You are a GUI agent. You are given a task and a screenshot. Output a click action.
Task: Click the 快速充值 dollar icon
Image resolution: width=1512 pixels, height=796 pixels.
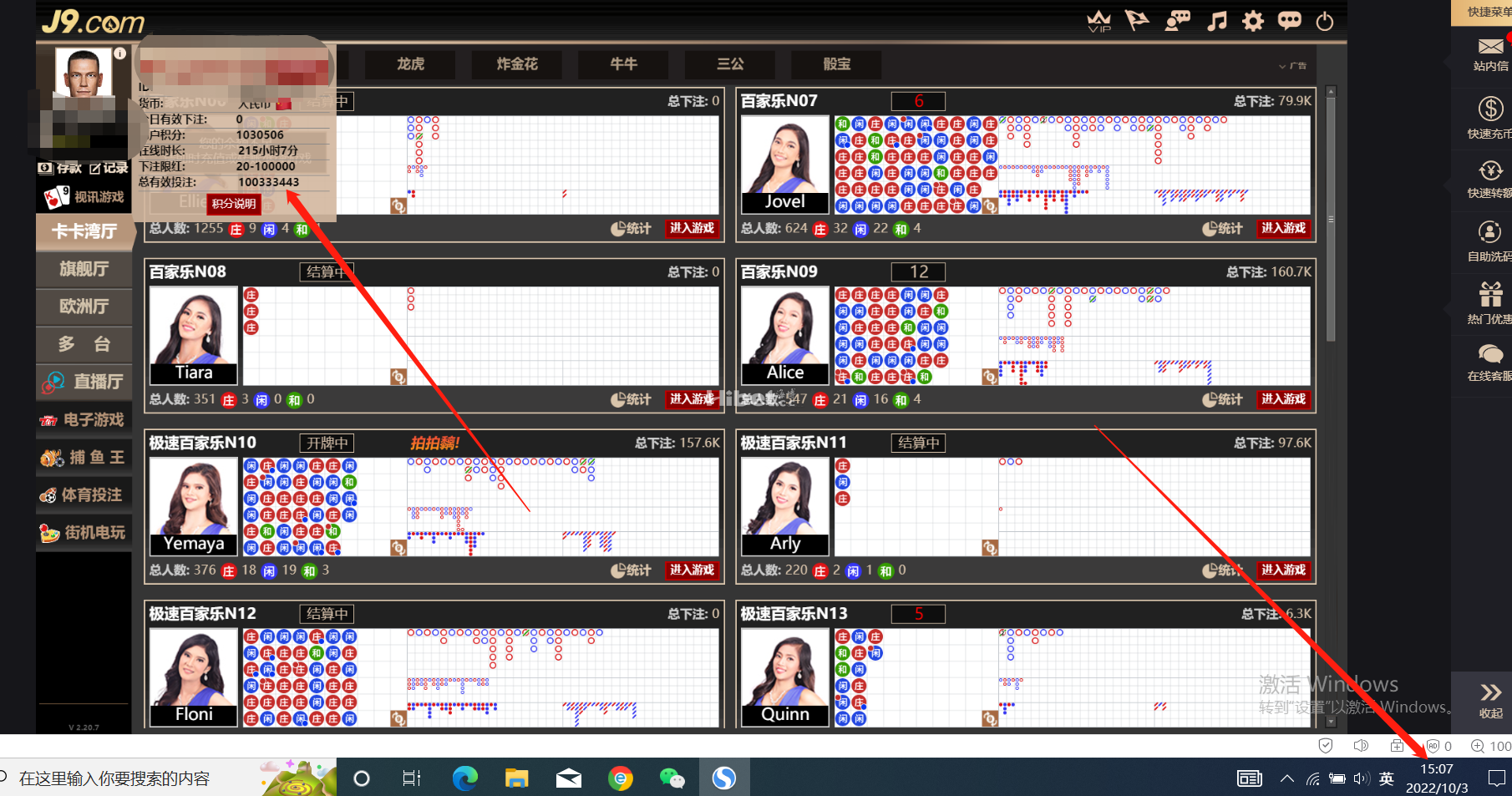(x=1490, y=109)
